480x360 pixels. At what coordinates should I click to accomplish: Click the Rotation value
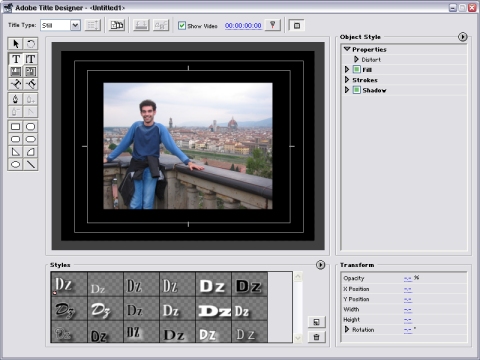click(x=408, y=330)
